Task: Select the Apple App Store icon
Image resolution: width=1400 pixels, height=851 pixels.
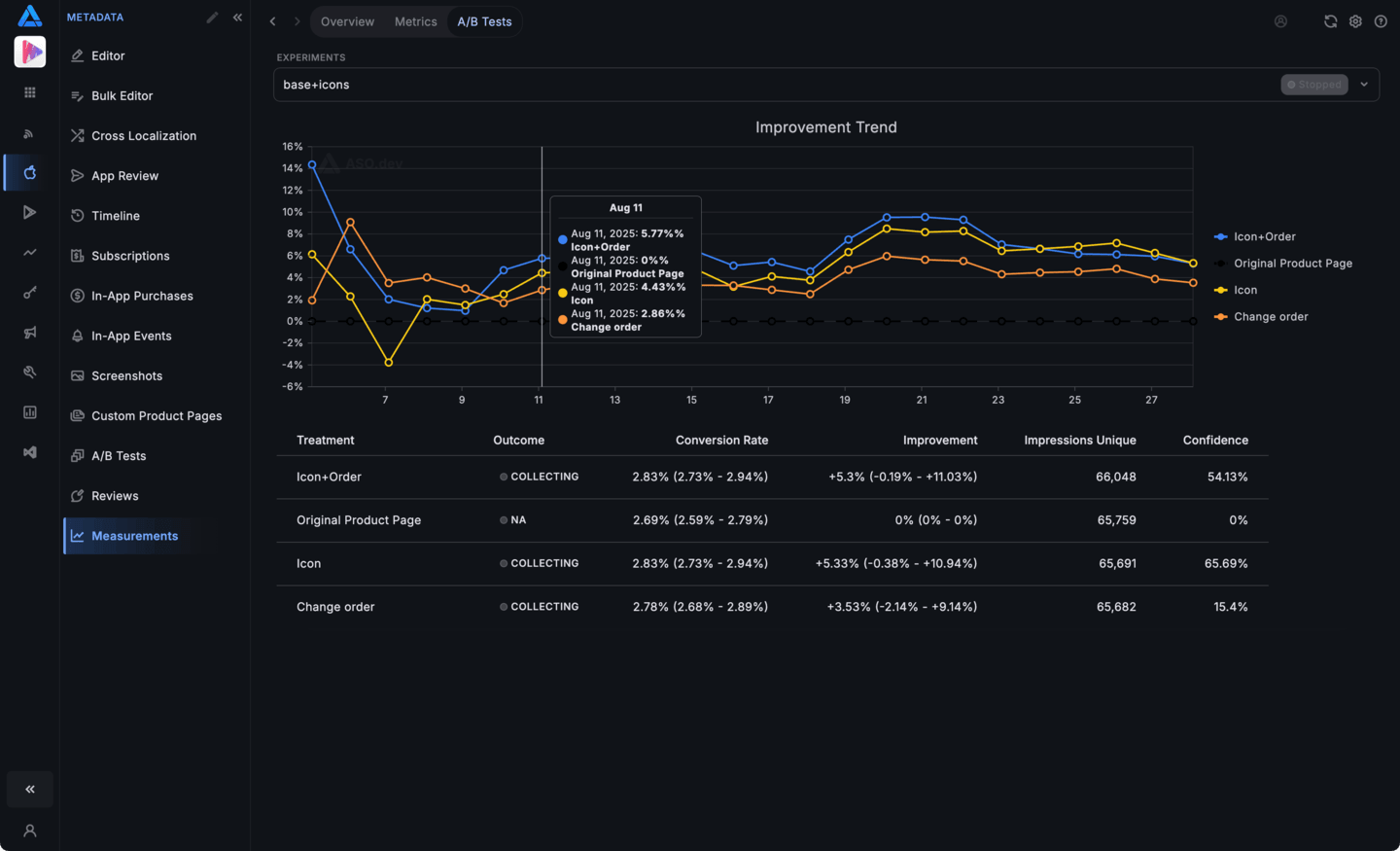Action: click(30, 172)
